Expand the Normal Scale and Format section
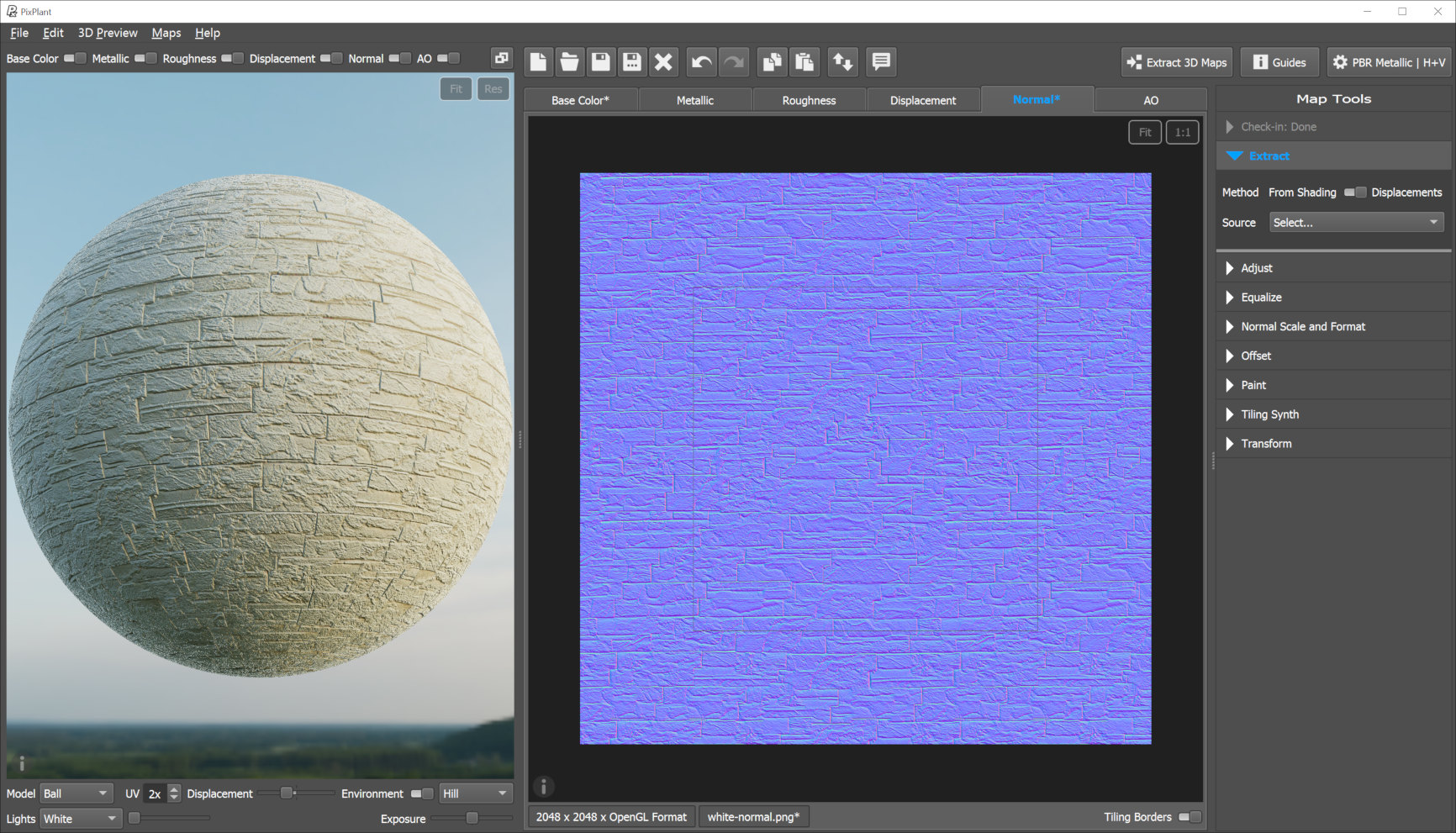The height and width of the screenshot is (833, 1456). point(1302,326)
